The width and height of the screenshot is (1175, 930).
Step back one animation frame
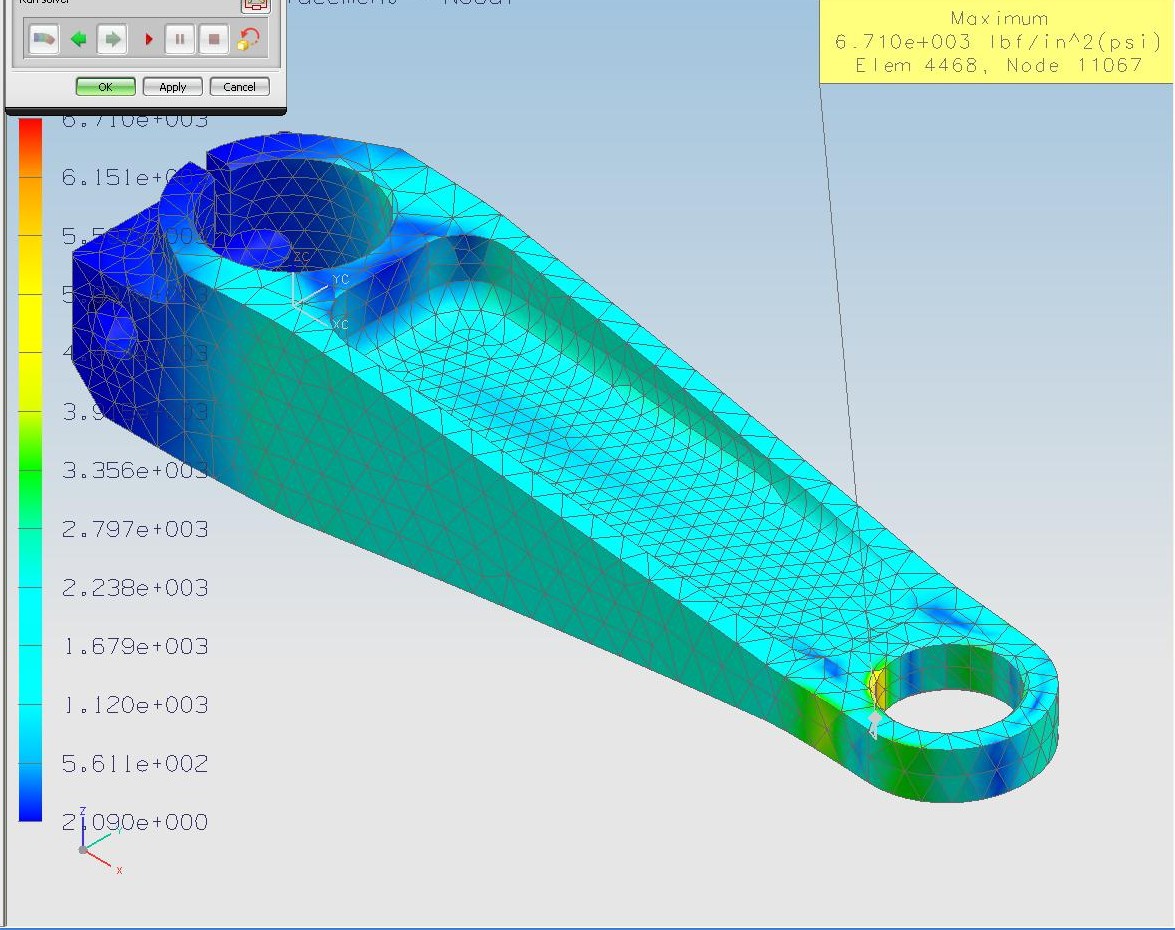80,38
